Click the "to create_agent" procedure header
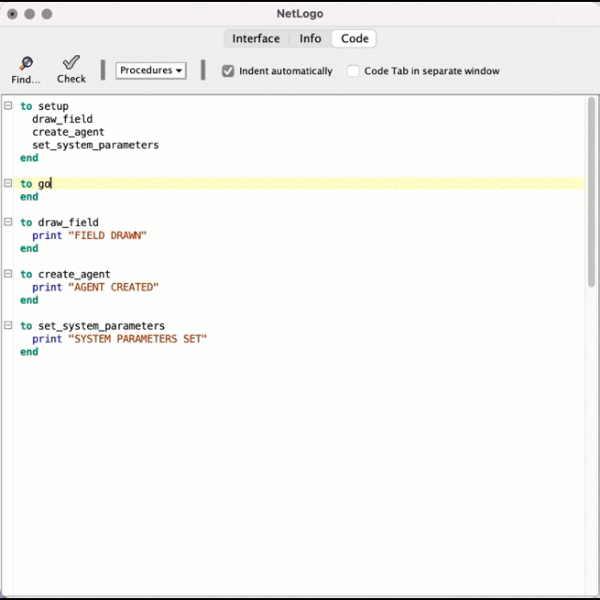The width and height of the screenshot is (600, 600). [x=65, y=274]
